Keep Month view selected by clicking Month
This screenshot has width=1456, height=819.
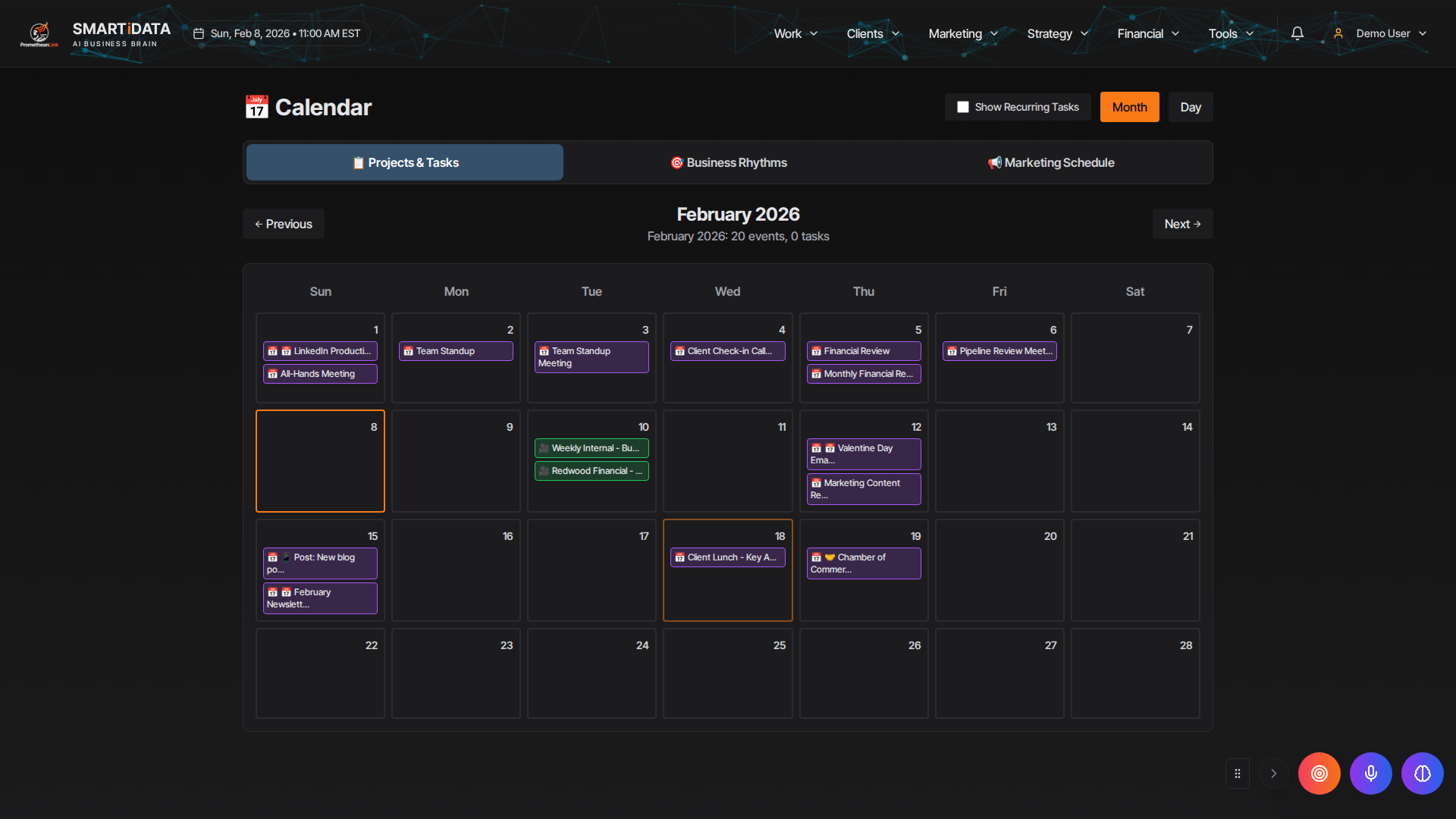[x=1129, y=107]
